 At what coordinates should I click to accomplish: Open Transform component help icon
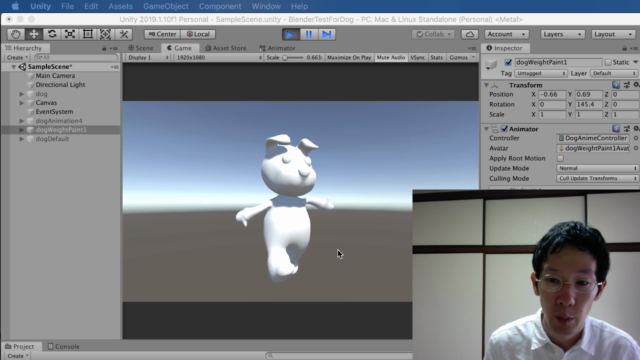click(x=616, y=85)
